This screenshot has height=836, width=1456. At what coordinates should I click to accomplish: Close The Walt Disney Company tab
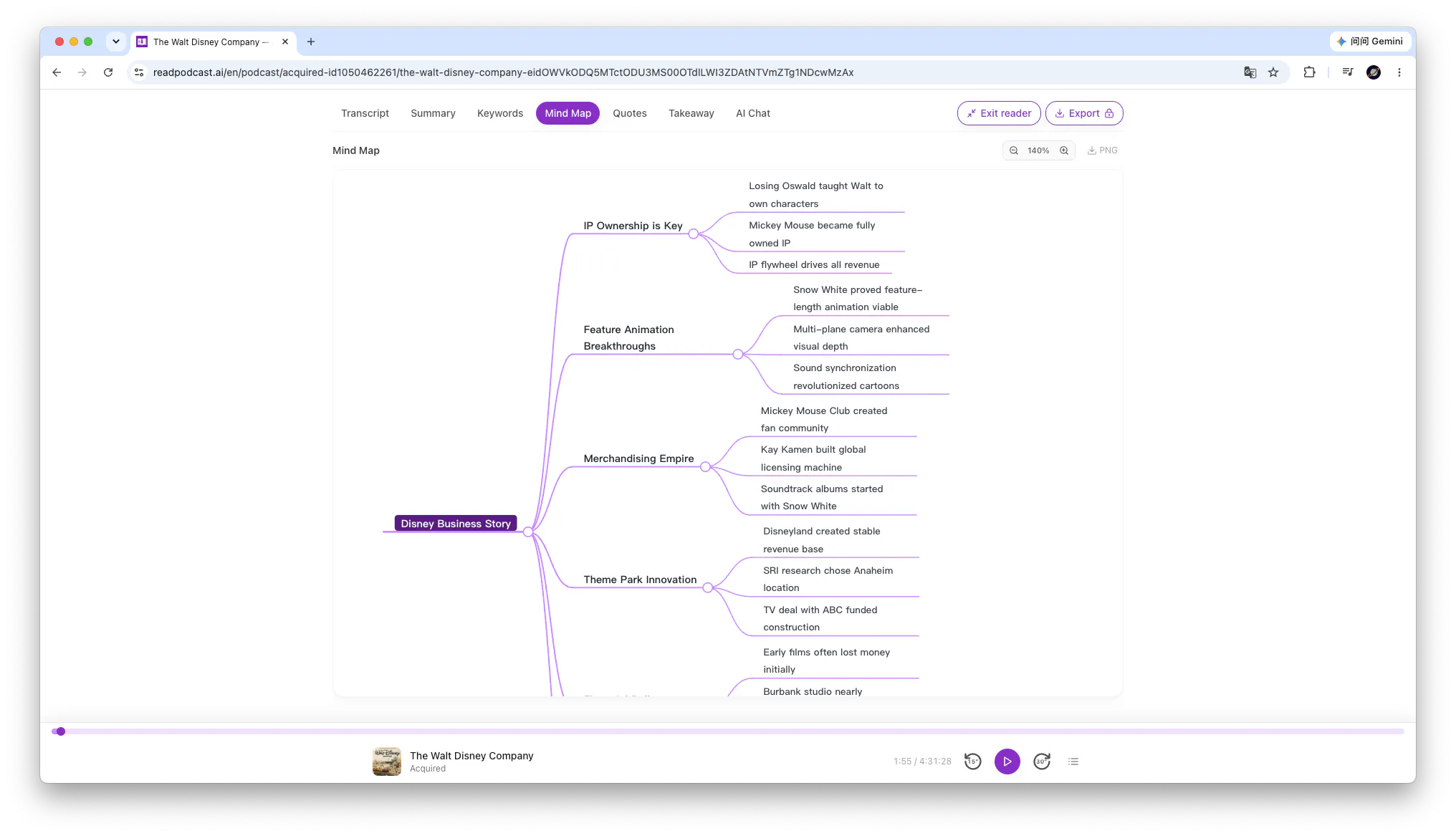tap(285, 42)
